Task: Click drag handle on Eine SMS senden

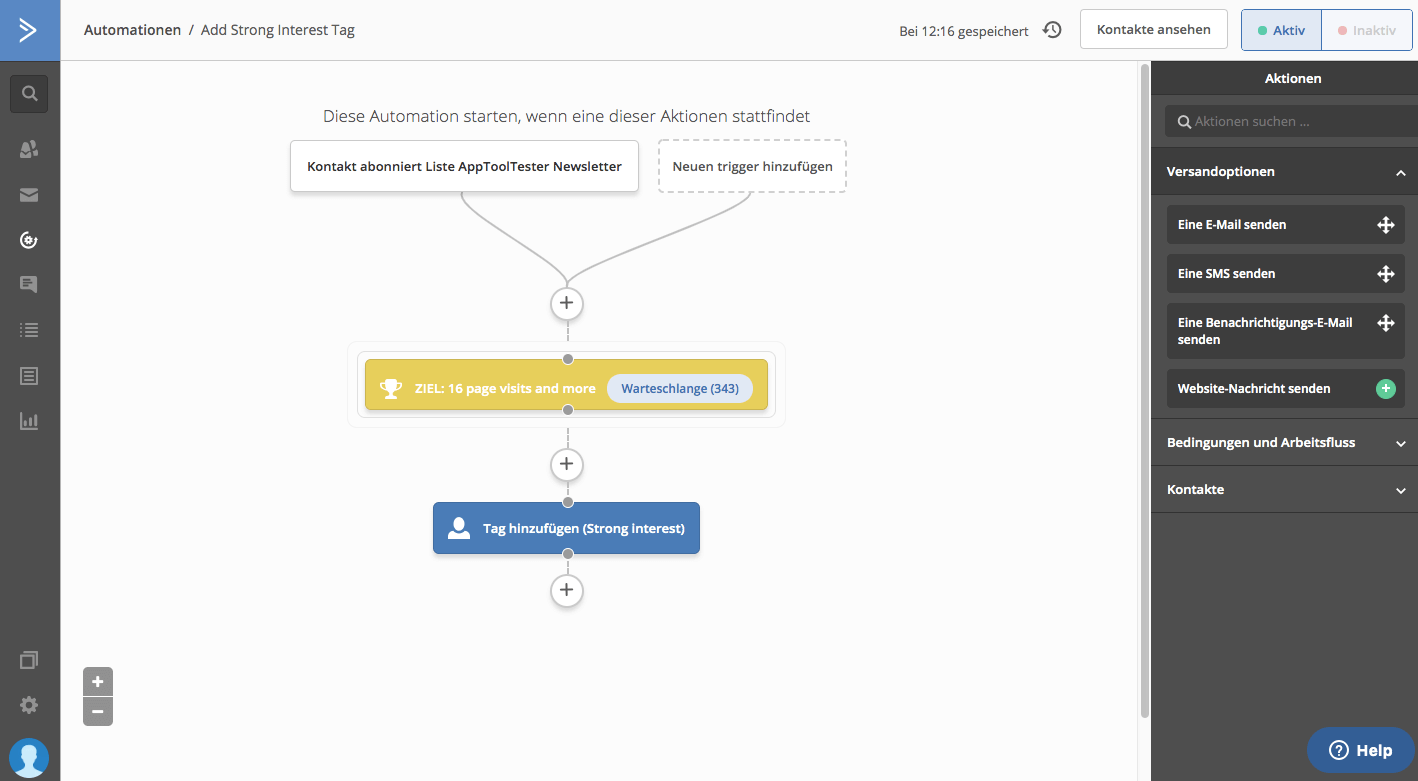Action: pos(1385,274)
